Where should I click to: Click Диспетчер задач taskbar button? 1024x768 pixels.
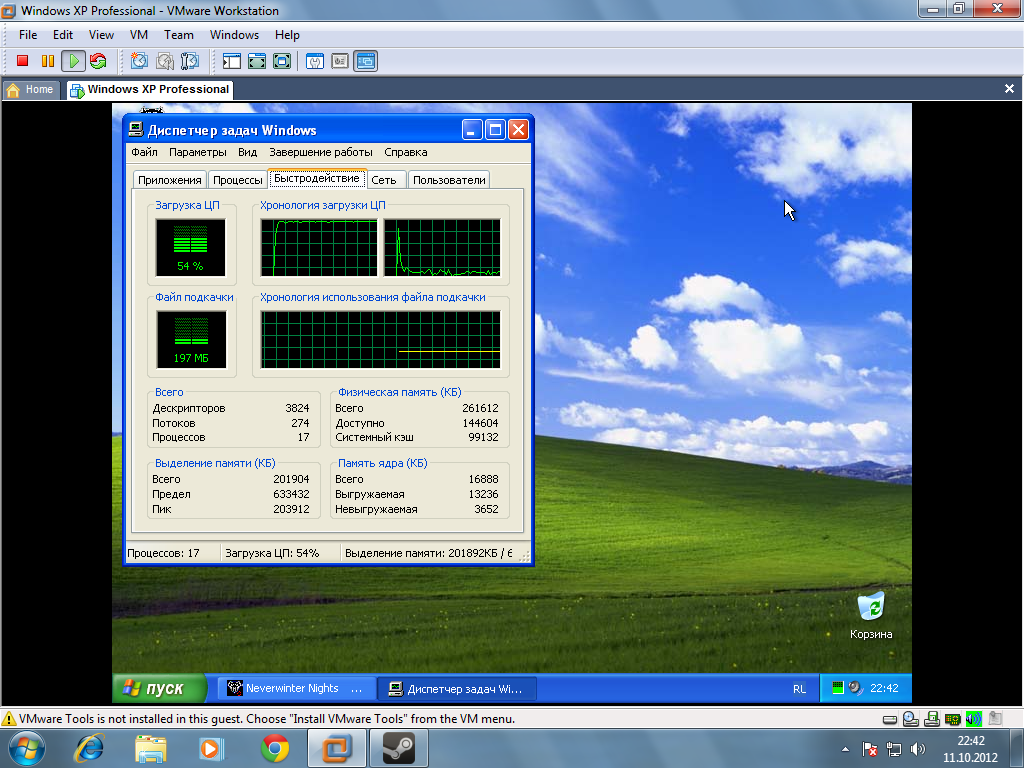pyautogui.click(x=458, y=688)
